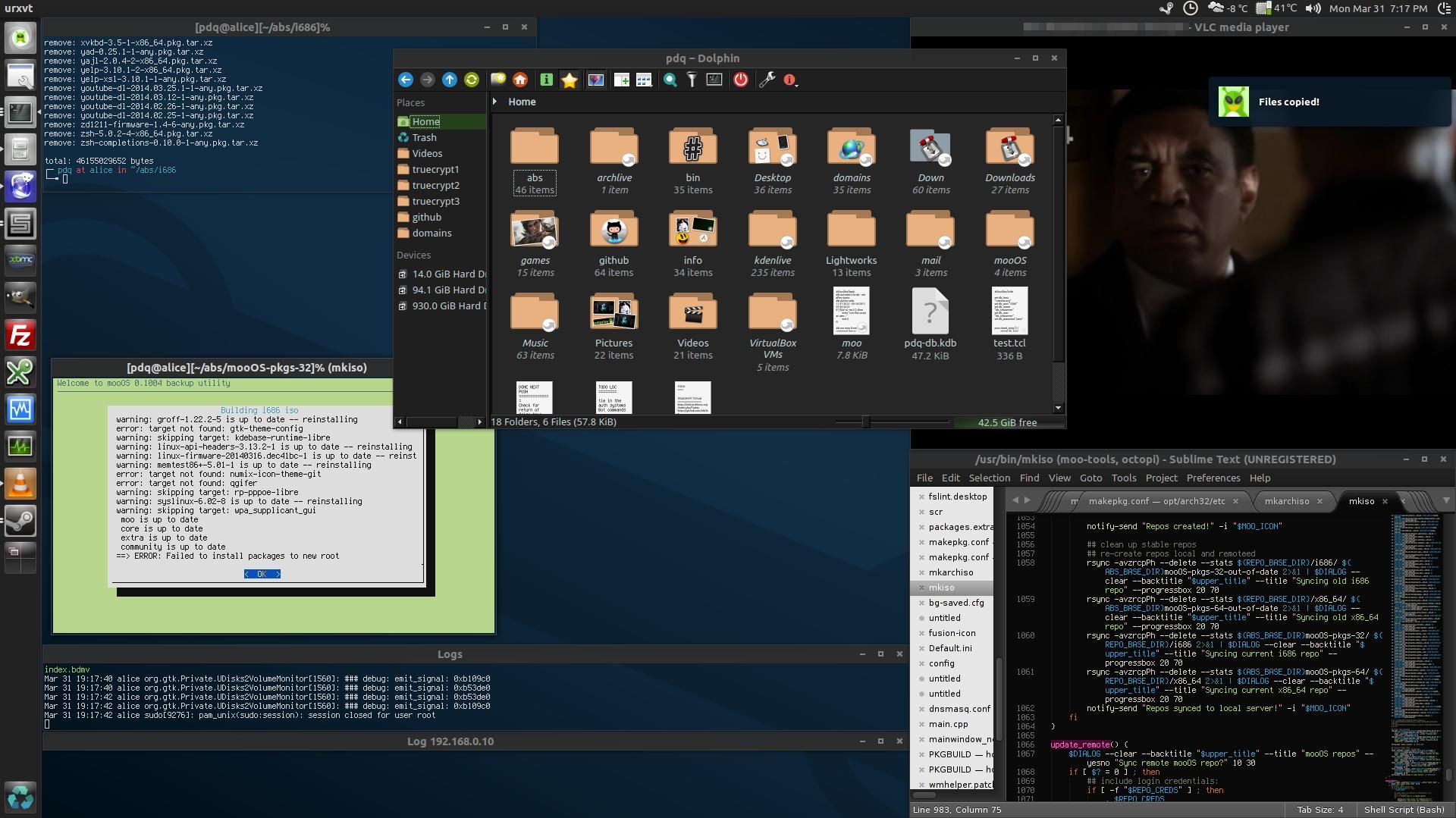Open the Sublime Text tab list dropdown arrow
This screenshot has width=1456, height=818.
pos(1445,500)
